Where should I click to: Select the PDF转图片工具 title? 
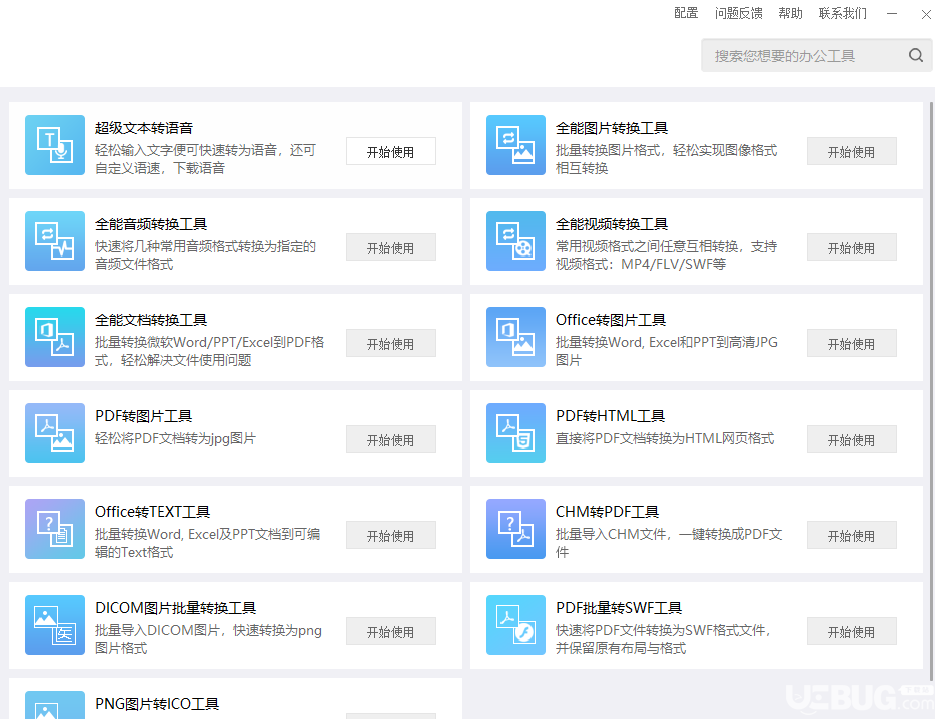[143, 416]
